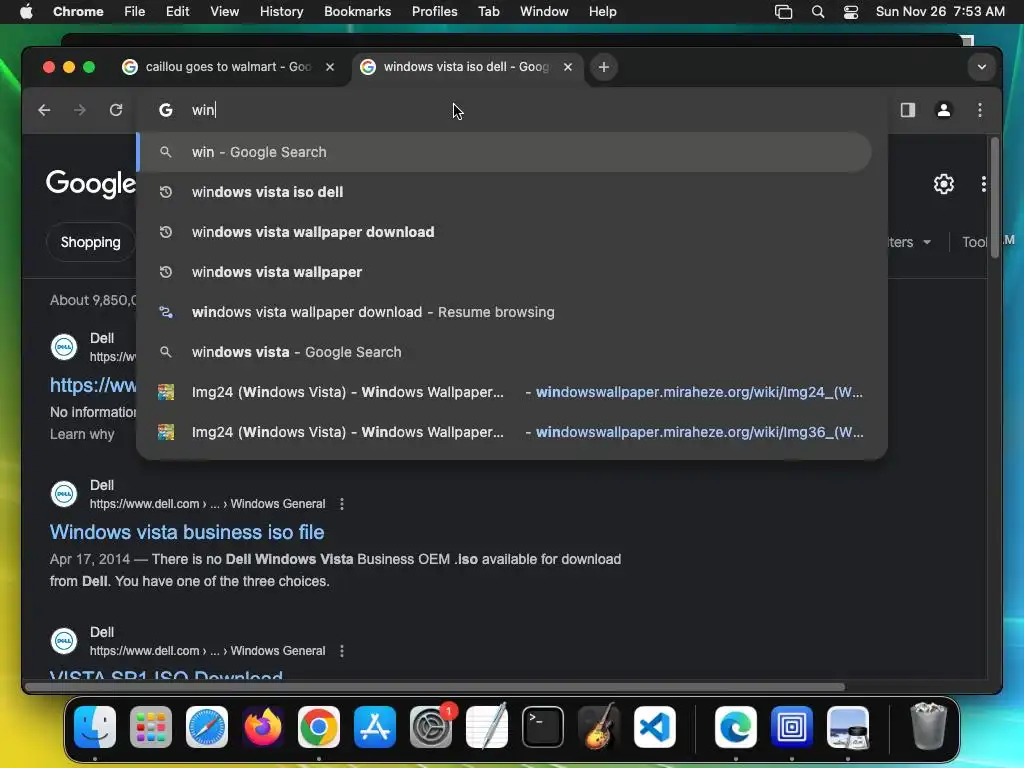Open the Resume browsing suggestion
Viewport: 1024px width, 768px height.
(505, 312)
